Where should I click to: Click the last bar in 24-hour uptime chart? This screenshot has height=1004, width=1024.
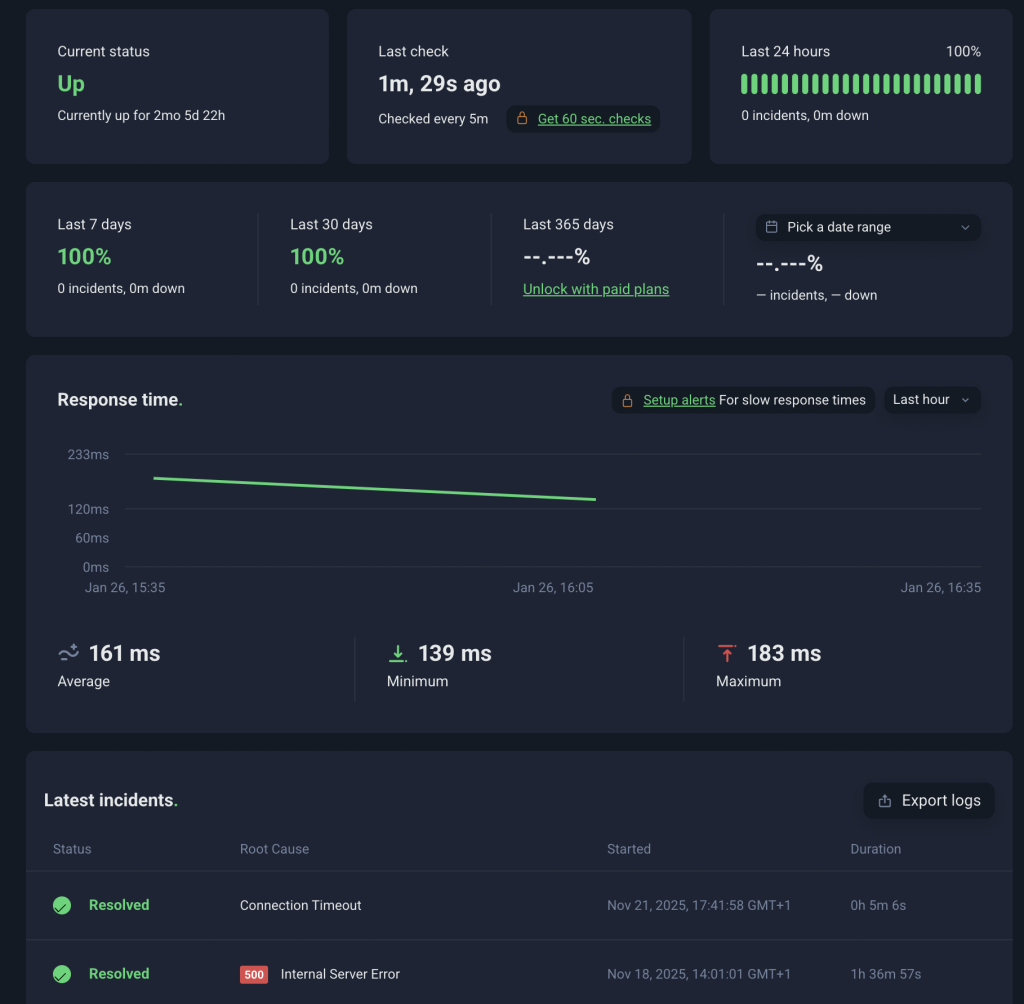click(x=977, y=84)
